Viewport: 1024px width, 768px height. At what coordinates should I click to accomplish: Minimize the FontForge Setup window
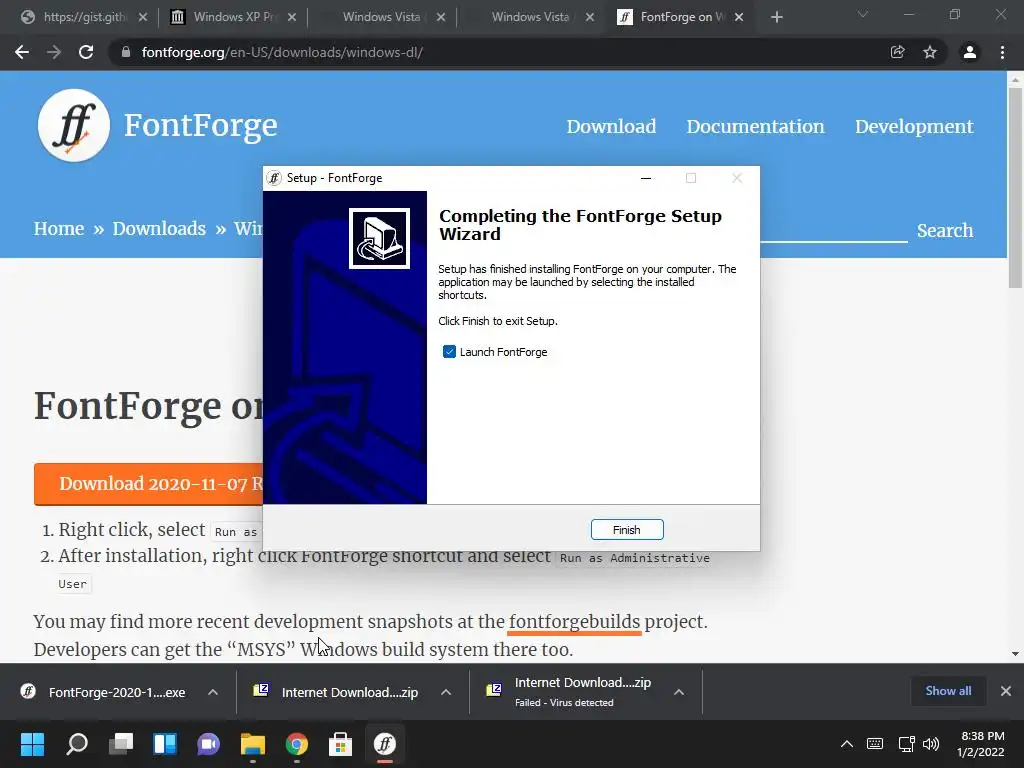[x=646, y=178]
